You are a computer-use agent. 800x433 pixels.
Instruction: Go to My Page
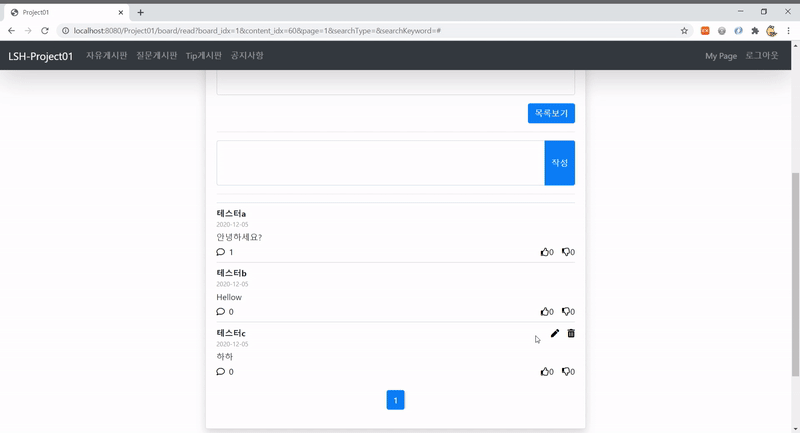pos(721,56)
